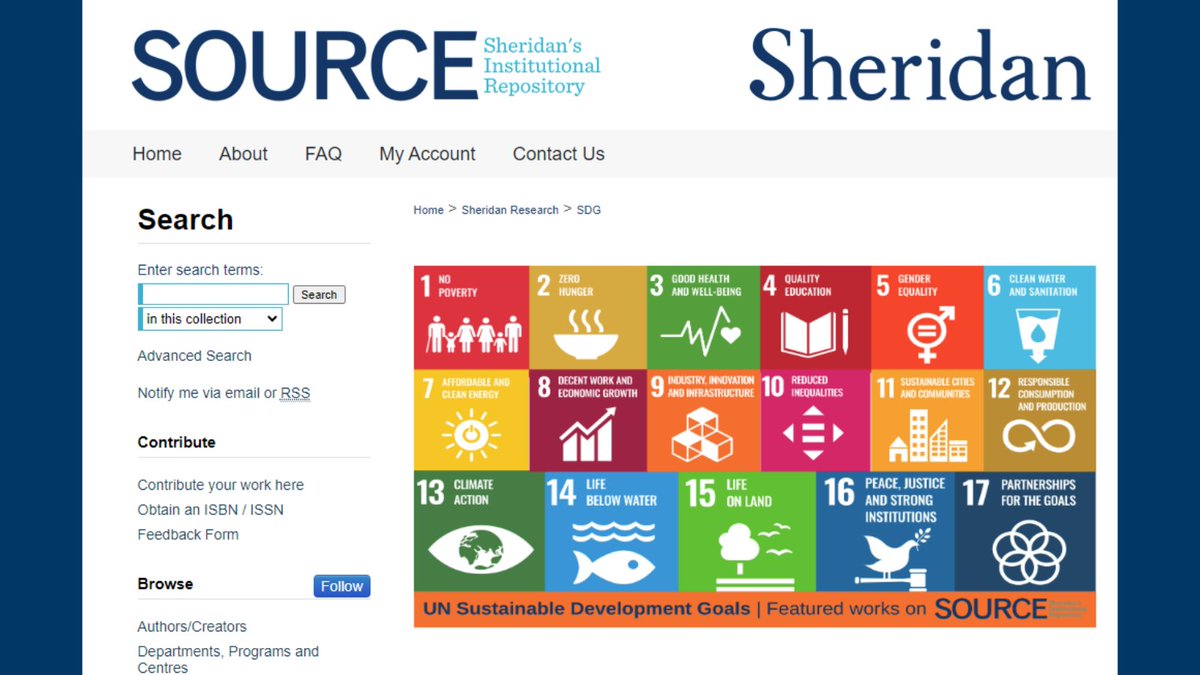The width and height of the screenshot is (1200, 675).
Task: Open Good Health and Well-Being goal 3 tile
Action: 703,317
